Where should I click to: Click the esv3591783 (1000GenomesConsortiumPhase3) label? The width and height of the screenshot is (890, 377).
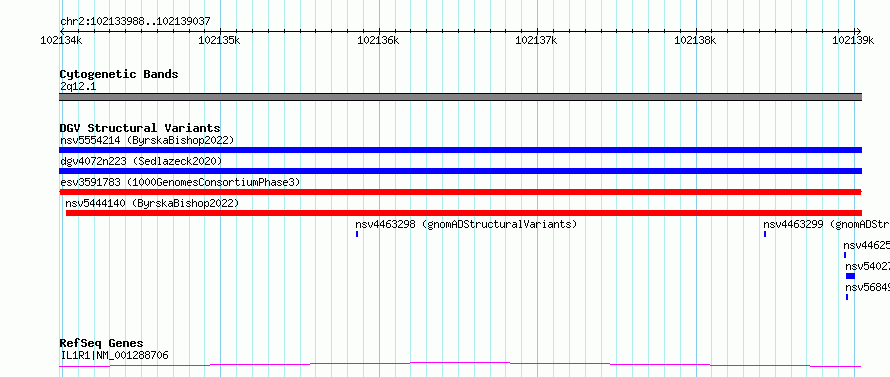(x=180, y=182)
